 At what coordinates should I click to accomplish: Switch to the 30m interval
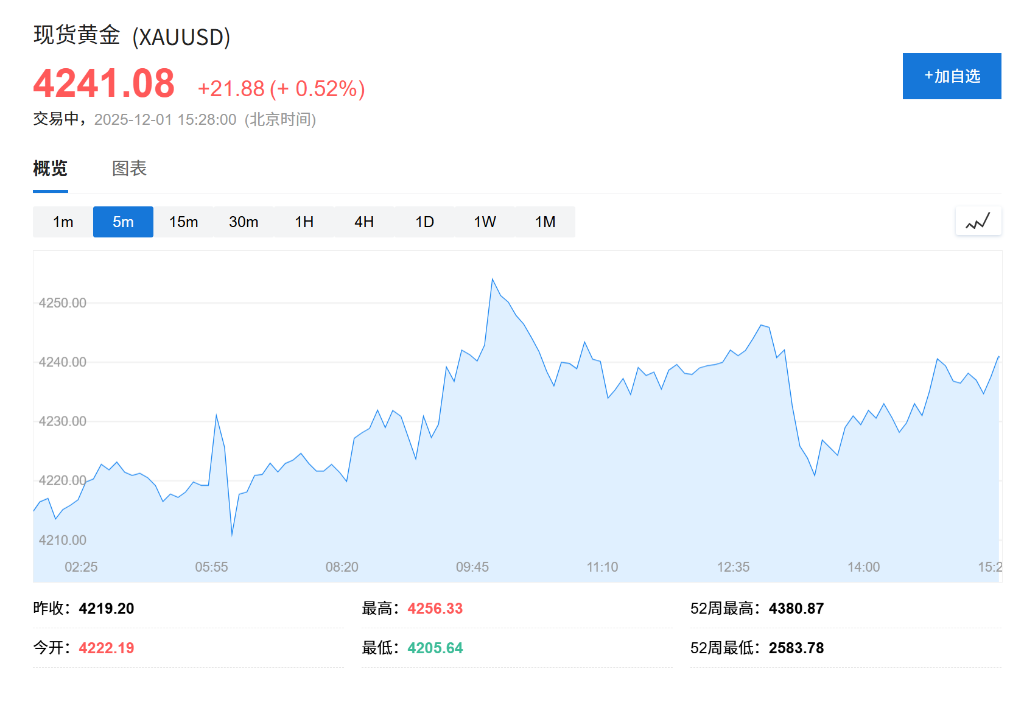[x=243, y=221]
